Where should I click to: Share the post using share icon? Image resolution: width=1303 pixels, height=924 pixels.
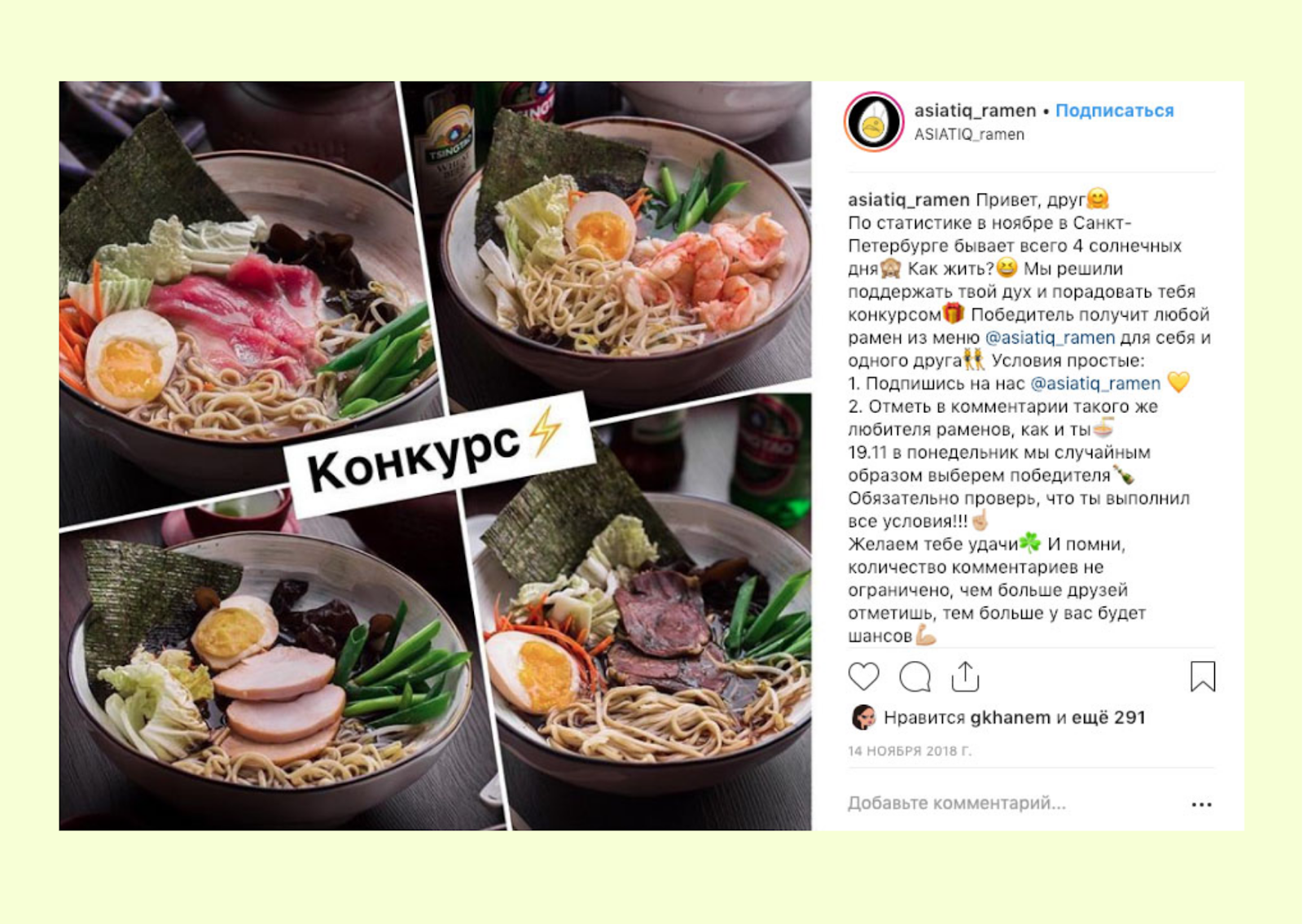coord(965,677)
